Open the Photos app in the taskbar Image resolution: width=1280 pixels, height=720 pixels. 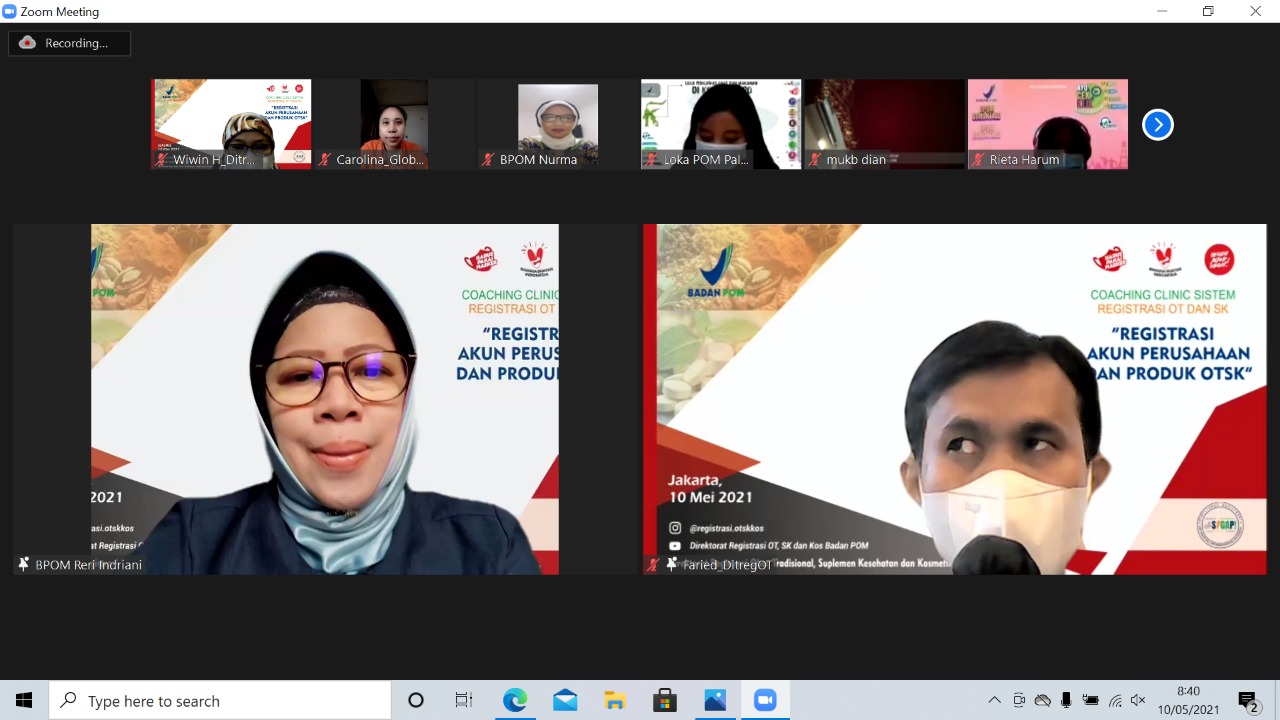pyautogui.click(x=715, y=701)
